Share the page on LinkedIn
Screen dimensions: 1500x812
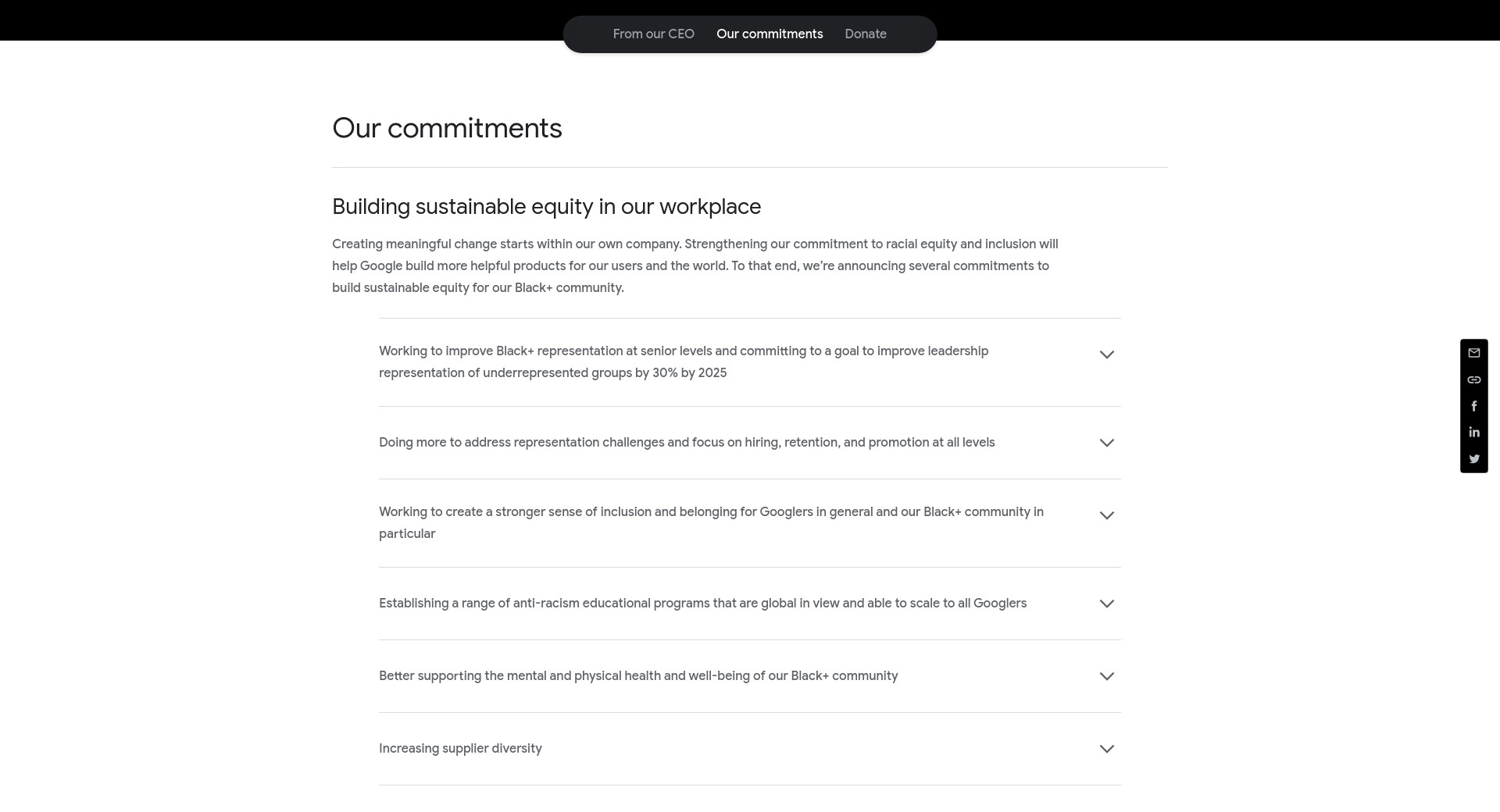click(1474, 433)
